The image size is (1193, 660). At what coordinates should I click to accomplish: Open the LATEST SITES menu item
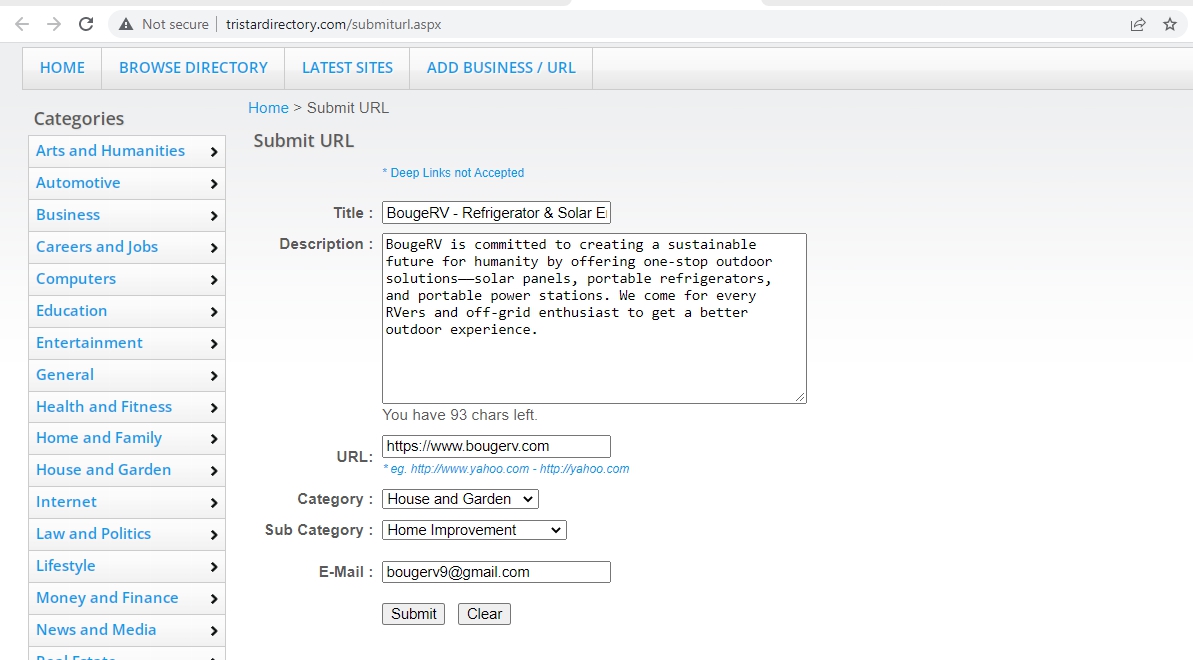[348, 68]
